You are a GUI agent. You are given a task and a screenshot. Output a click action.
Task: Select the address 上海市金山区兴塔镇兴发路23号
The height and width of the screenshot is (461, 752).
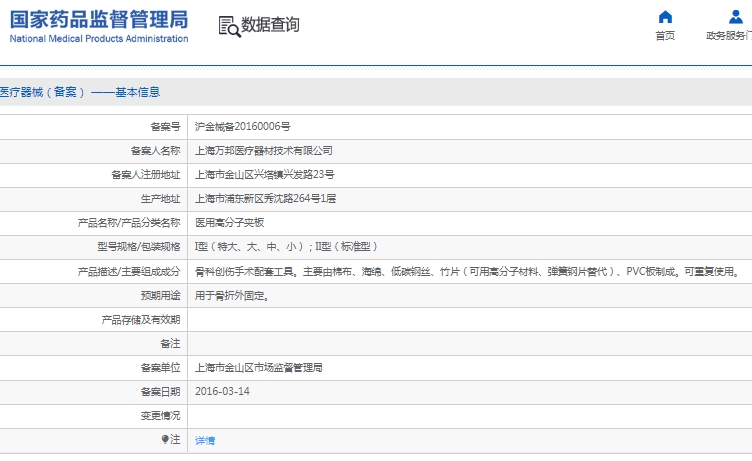point(265,175)
